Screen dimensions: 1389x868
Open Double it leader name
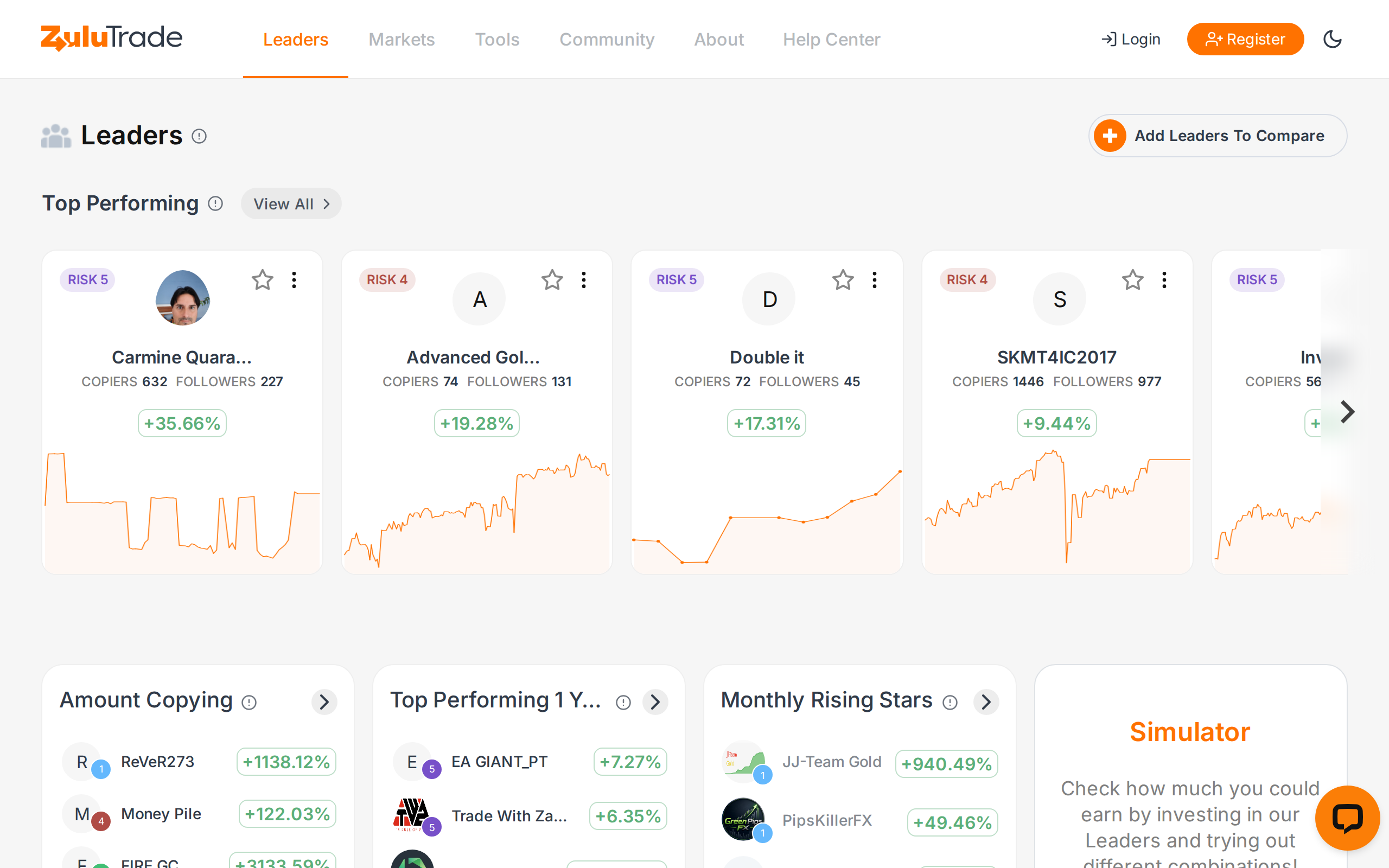pyautogui.click(x=767, y=357)
